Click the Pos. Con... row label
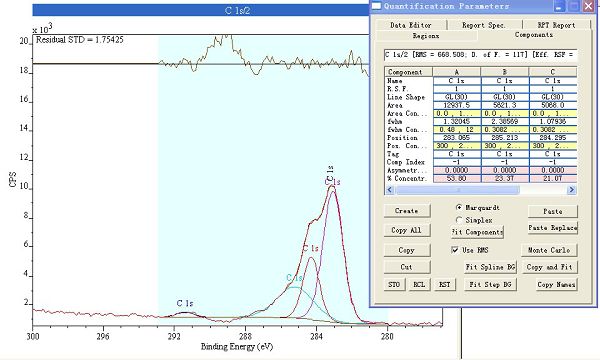 [x=407, y=146]
